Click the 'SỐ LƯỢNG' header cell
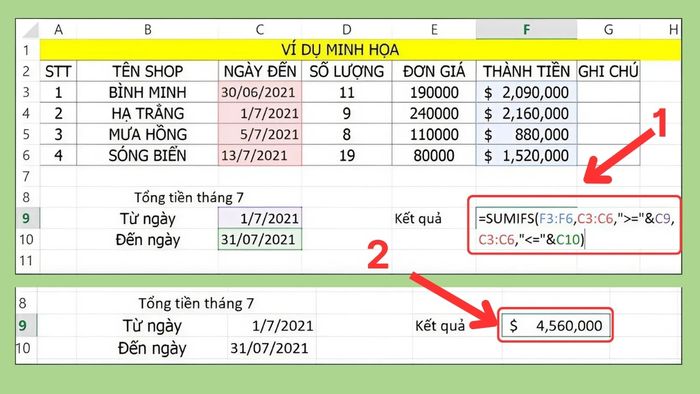This screenshot has width=700, height=394. [x=347, y=71]
